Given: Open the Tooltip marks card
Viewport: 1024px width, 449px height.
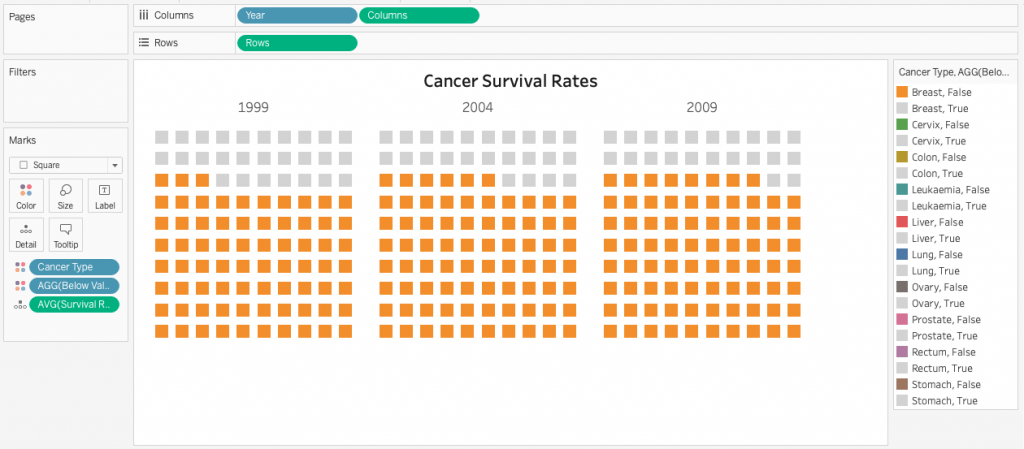Looking at the screenshot, I should [x=65, y=234].
